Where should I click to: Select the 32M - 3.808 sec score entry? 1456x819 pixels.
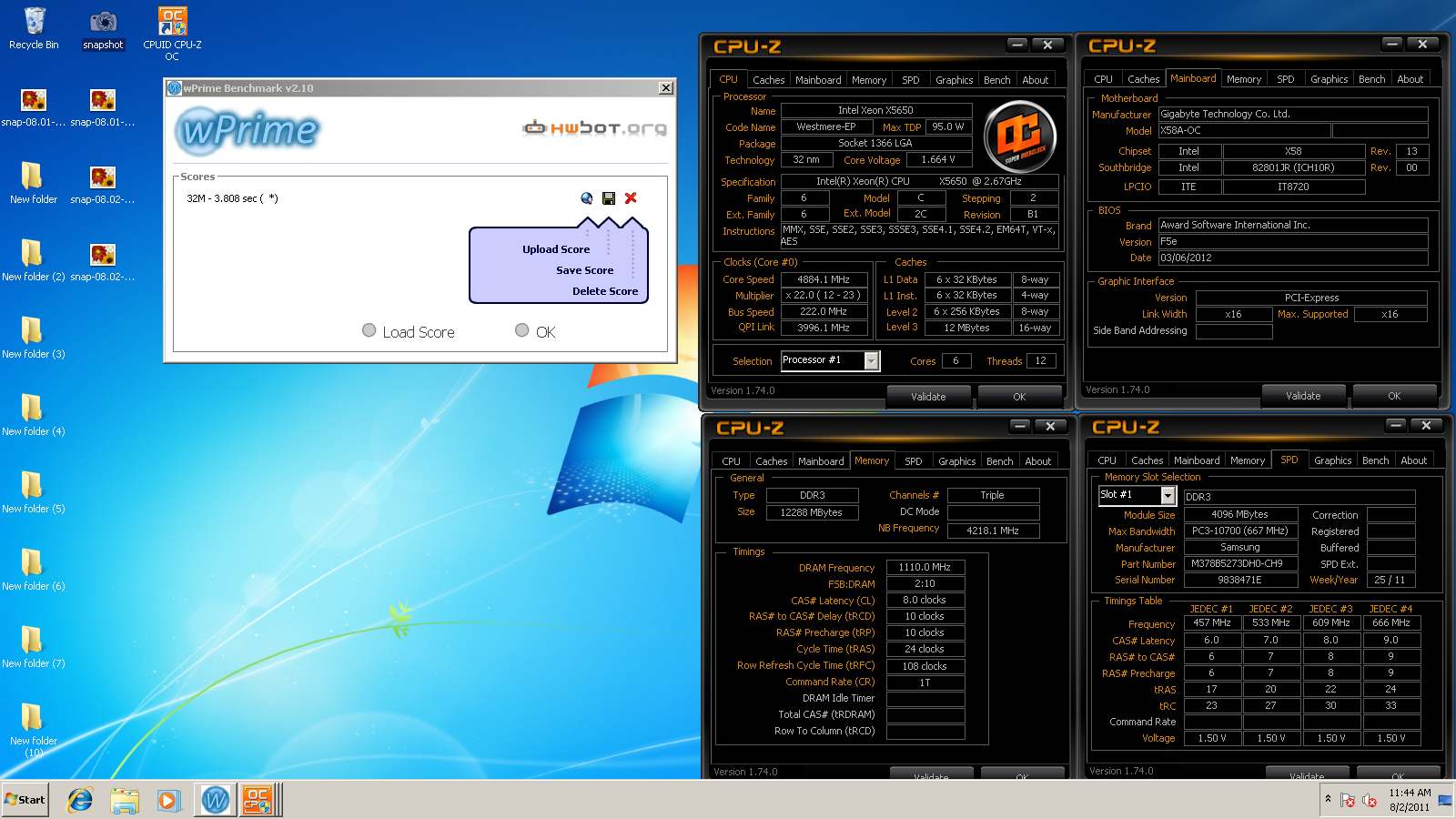[x=232, y=198]
